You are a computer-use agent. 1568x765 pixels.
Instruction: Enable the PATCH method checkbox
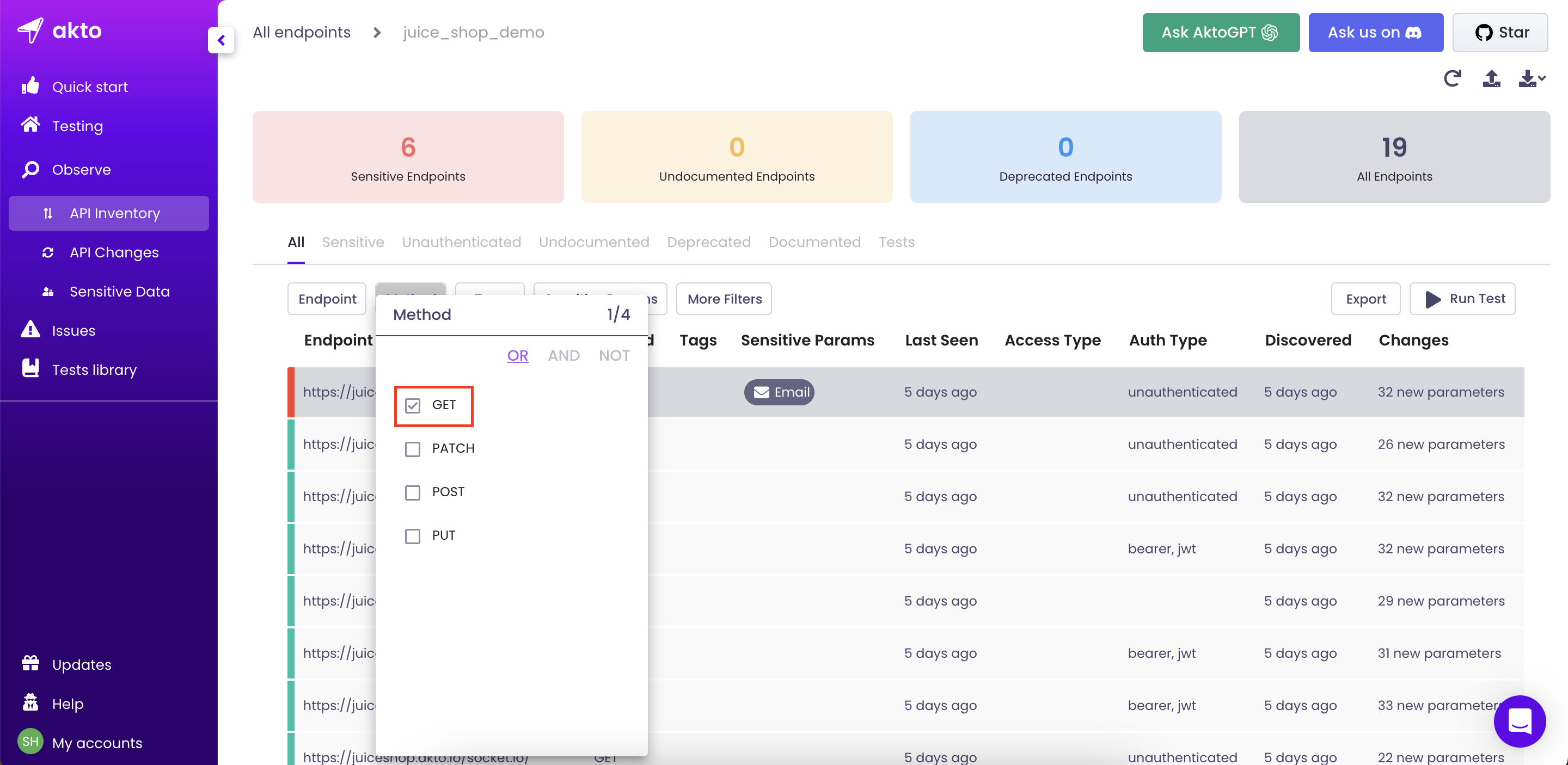(x=413, y=449)
